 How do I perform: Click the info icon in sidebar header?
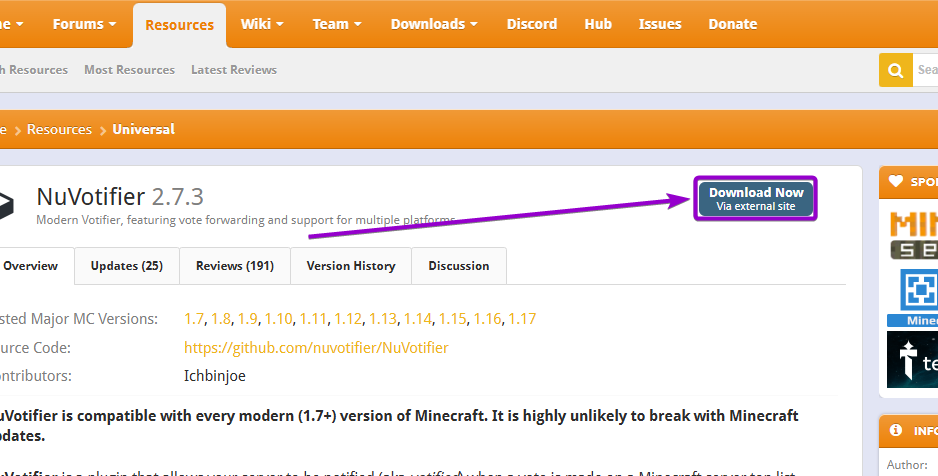click(896, 430)
